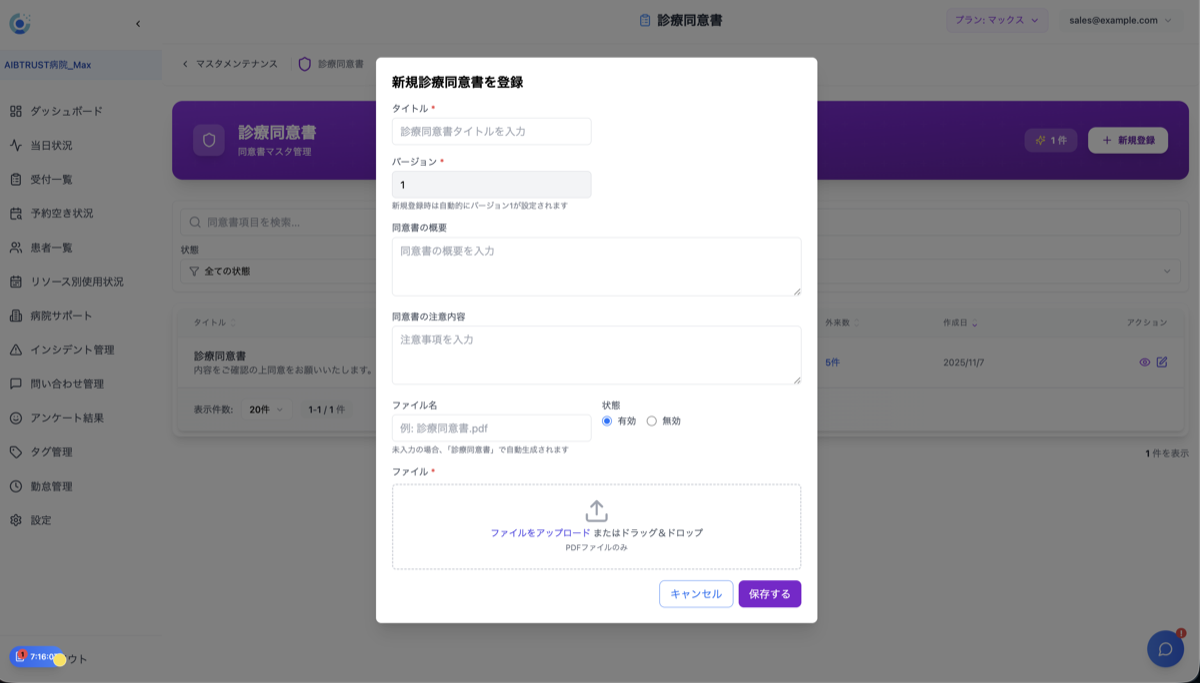The height and width of the screenshot is (683, 1200).
Task: Save the form with 保存する button
Action: pos(769,593)
